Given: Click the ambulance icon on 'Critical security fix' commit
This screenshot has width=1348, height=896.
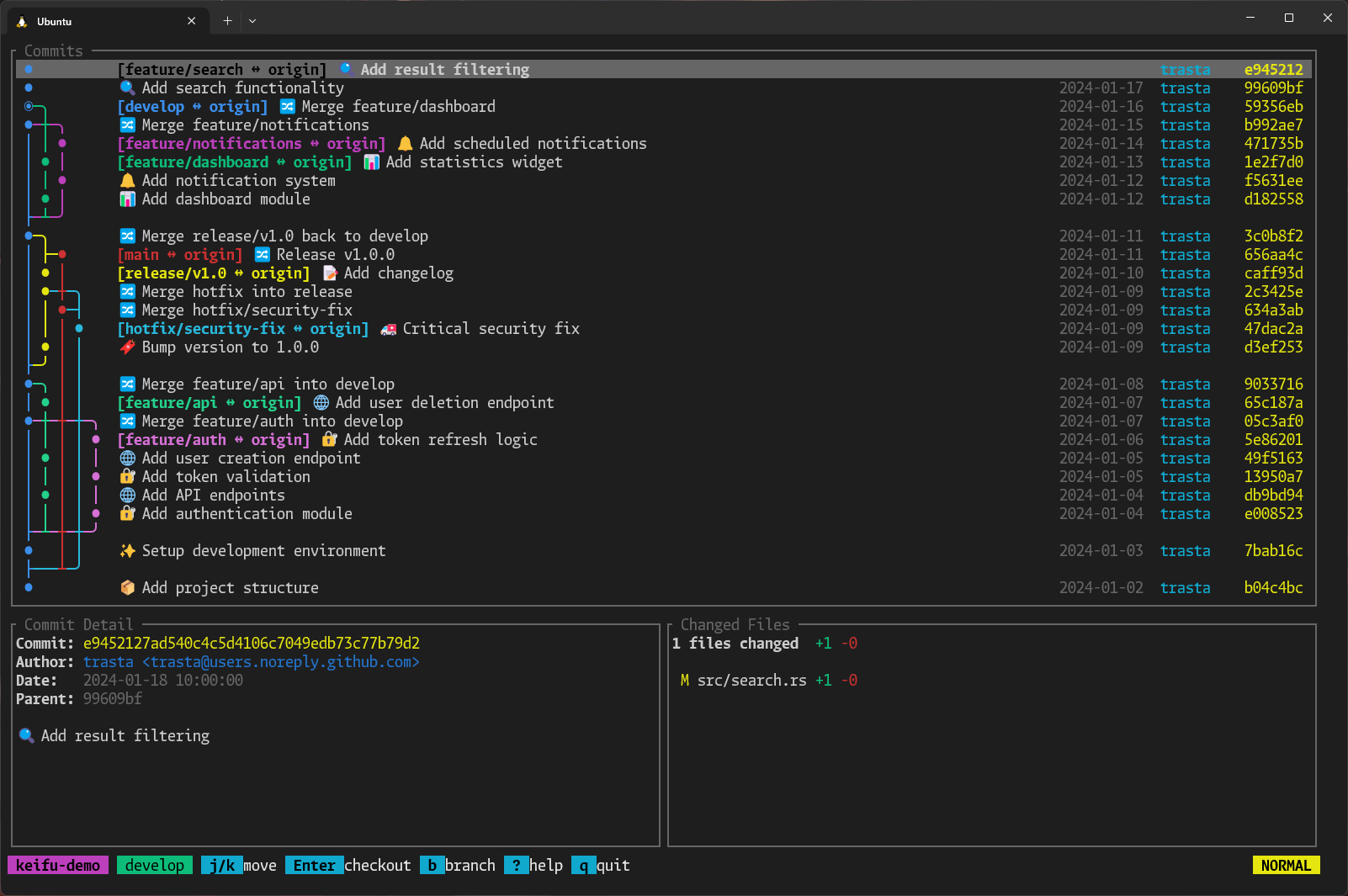Looking at the screenshot, I should [386, 328].
